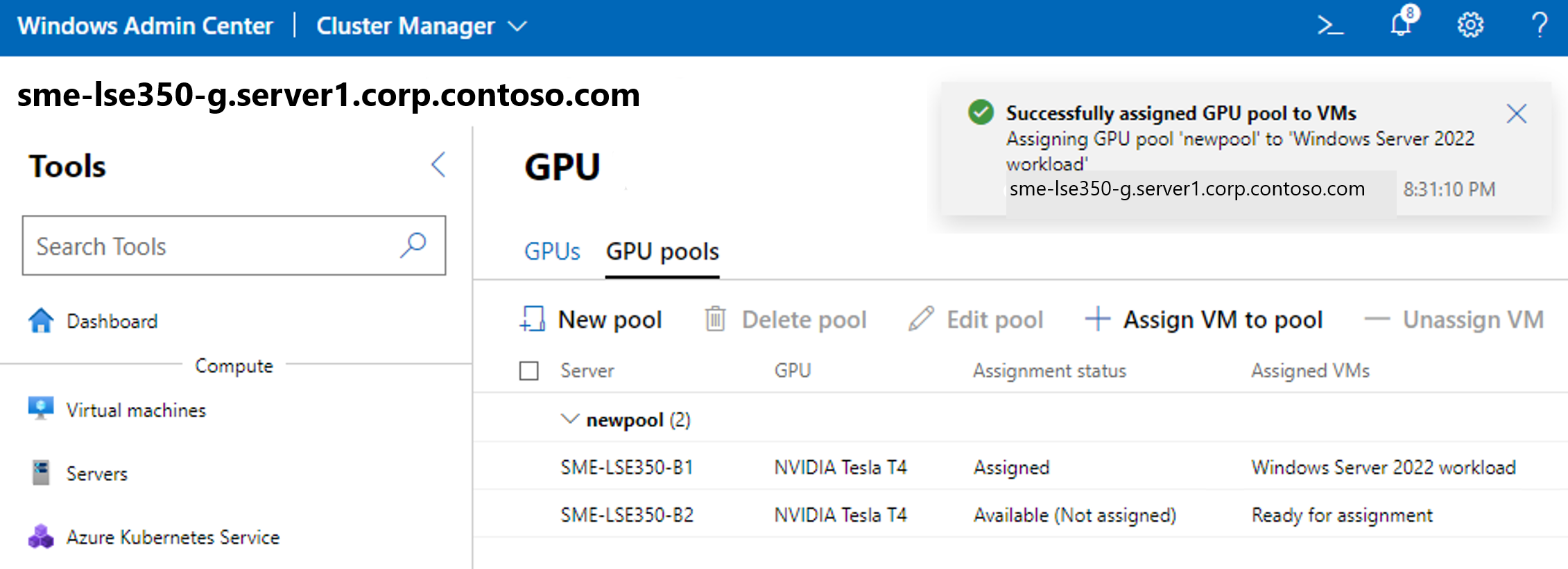
Task: Click the Virtual machines icon
Action: 41,409
